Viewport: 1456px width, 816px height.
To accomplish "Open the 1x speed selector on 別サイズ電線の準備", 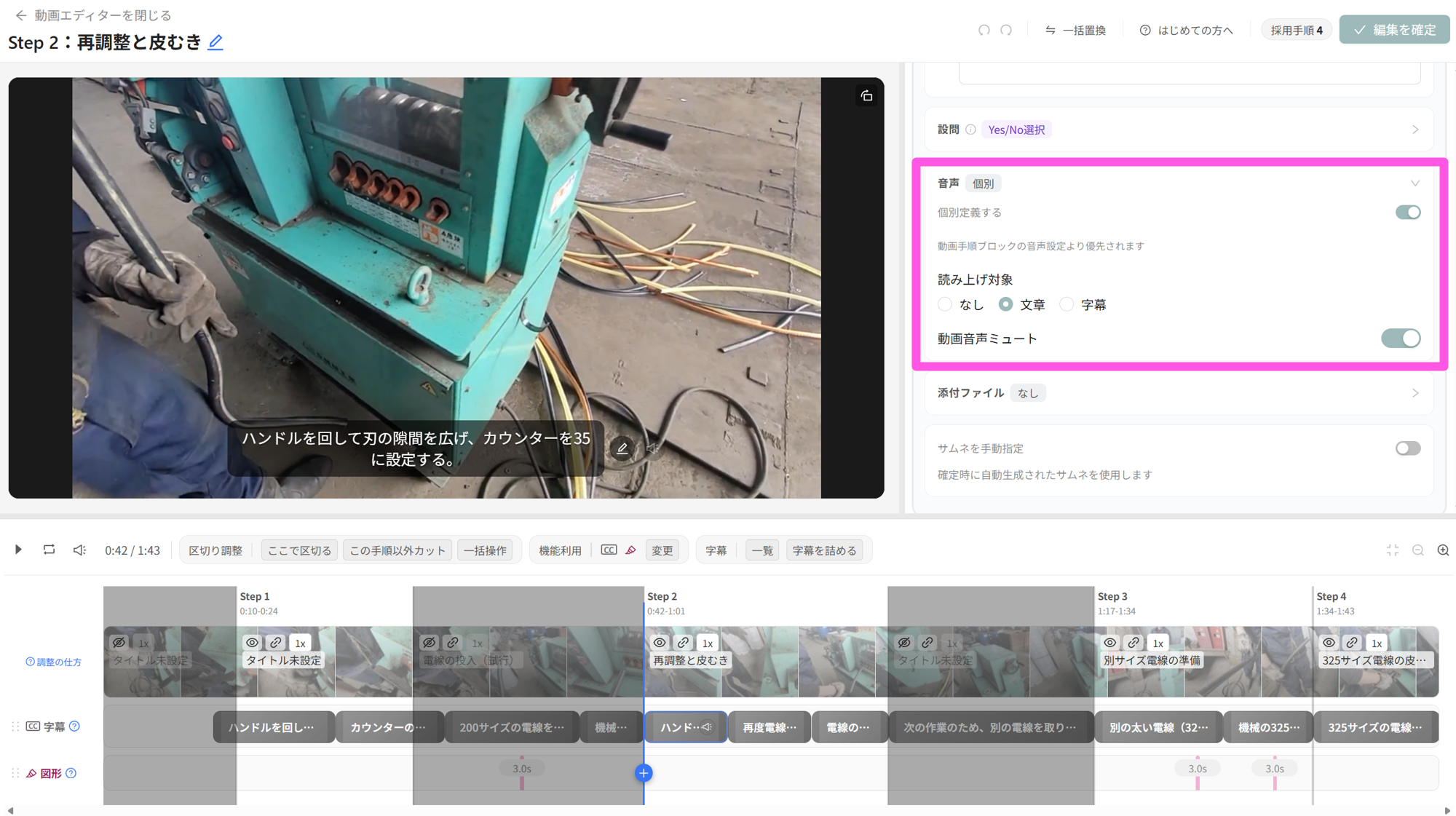I will tap(1158, 643).
